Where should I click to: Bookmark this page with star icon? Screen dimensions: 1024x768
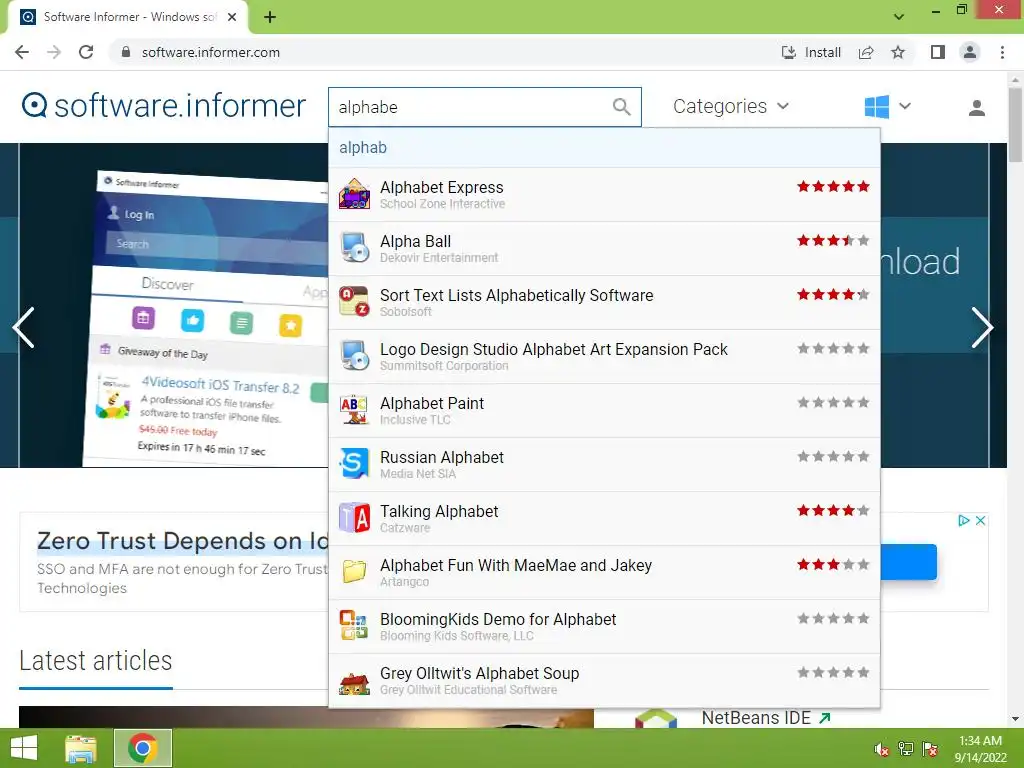coord(898,52)
